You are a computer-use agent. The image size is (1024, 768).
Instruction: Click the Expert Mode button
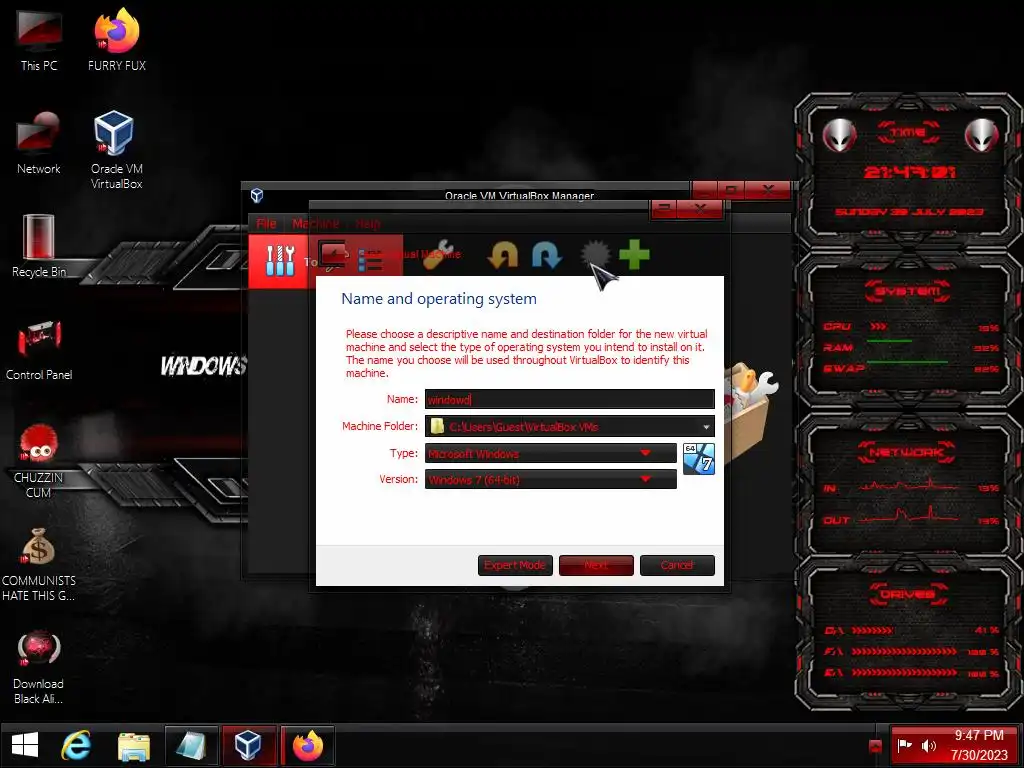click(515, 565)
